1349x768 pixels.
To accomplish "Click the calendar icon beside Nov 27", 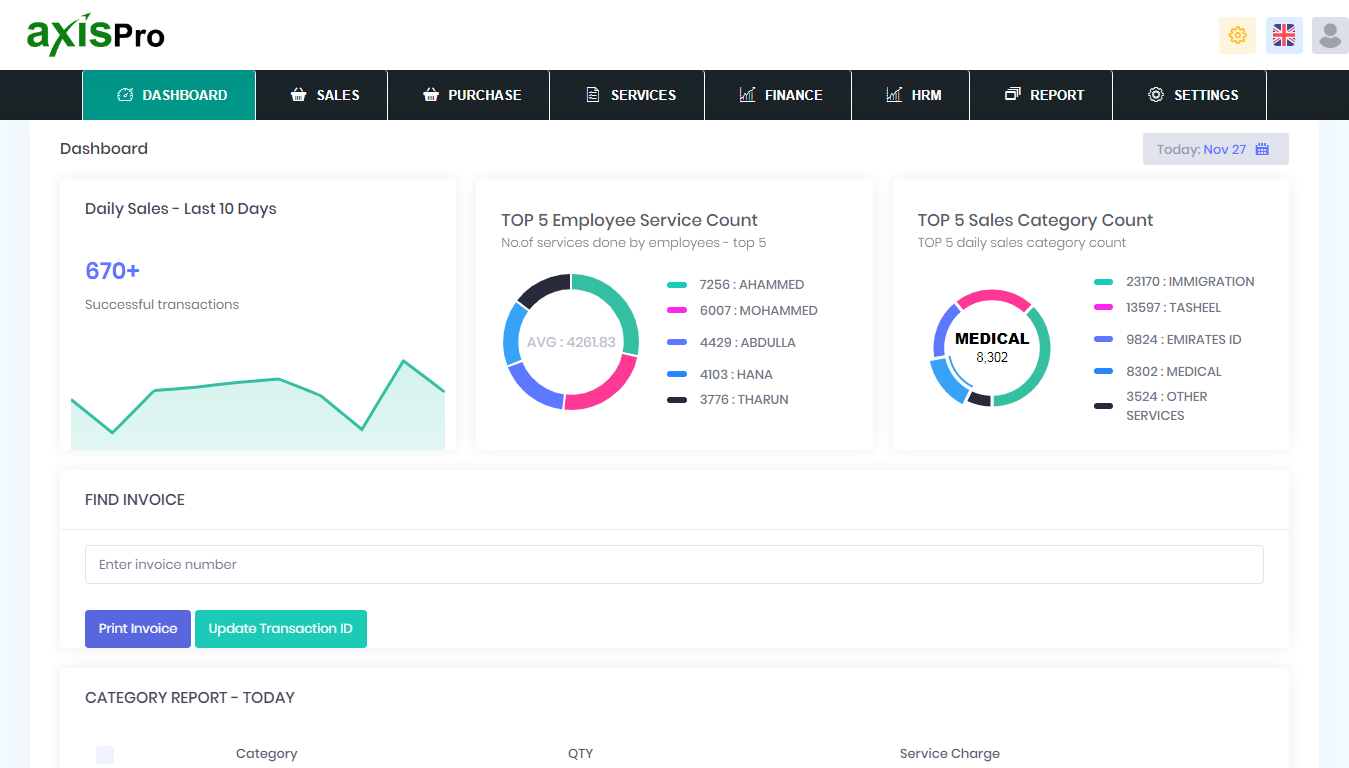I will click(x=1262, y=149).
